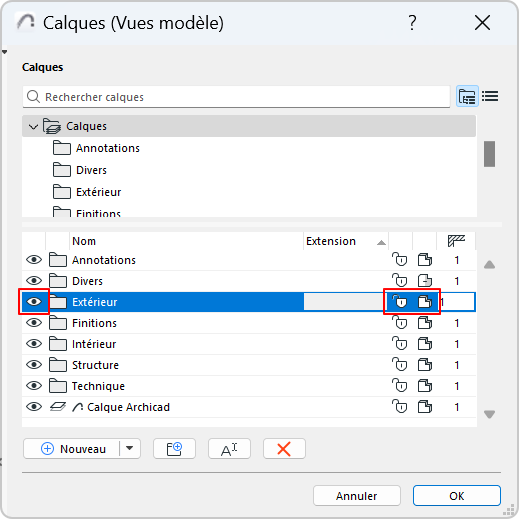Hide the Extérieur layer folder
The image size is (519, 519).
point(34,302)
